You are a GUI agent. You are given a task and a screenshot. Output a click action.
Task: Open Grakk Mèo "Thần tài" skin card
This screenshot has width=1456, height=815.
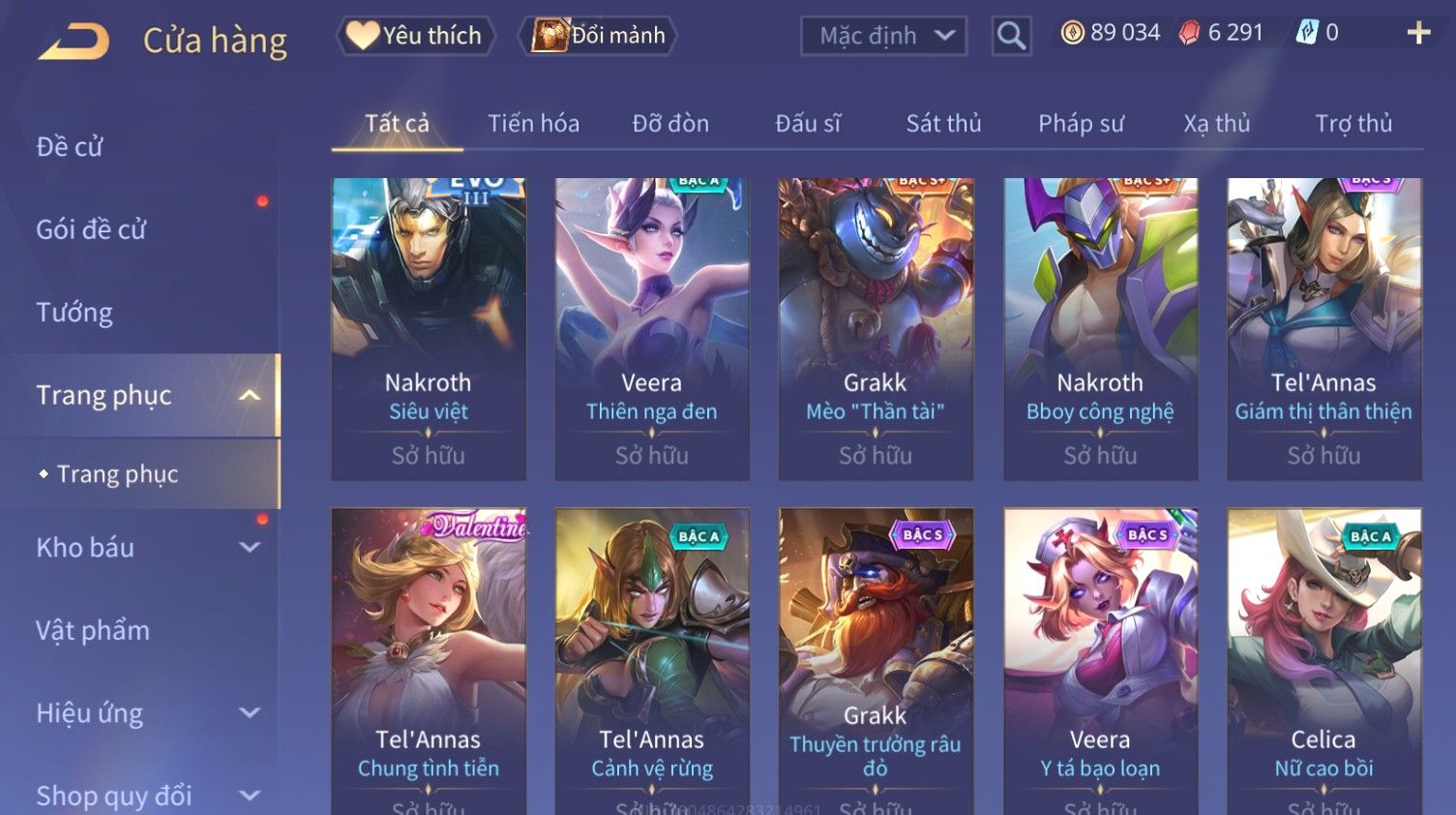click(x=876, y=329)
